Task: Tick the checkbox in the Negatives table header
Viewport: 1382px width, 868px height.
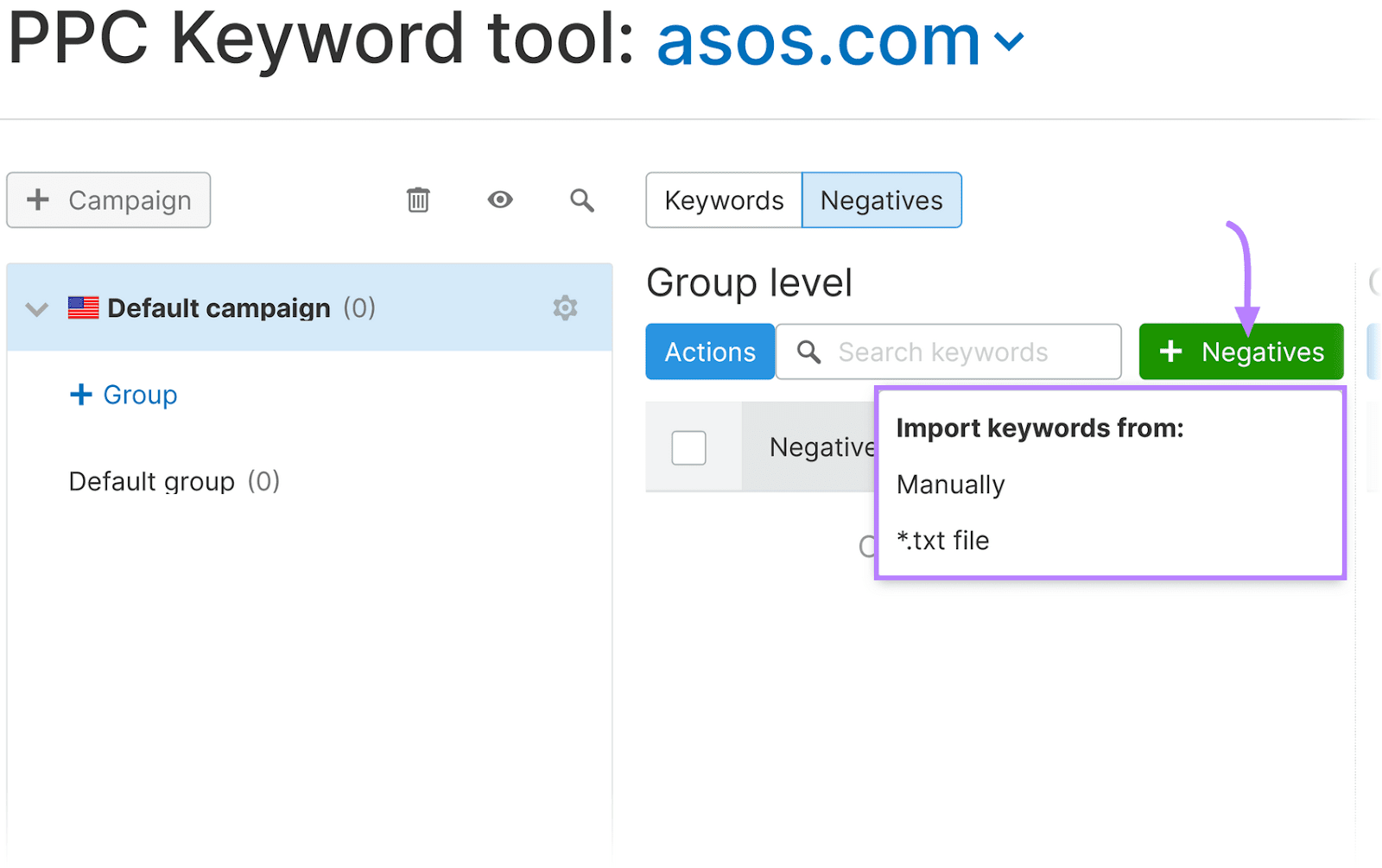Action: [688, 447]
